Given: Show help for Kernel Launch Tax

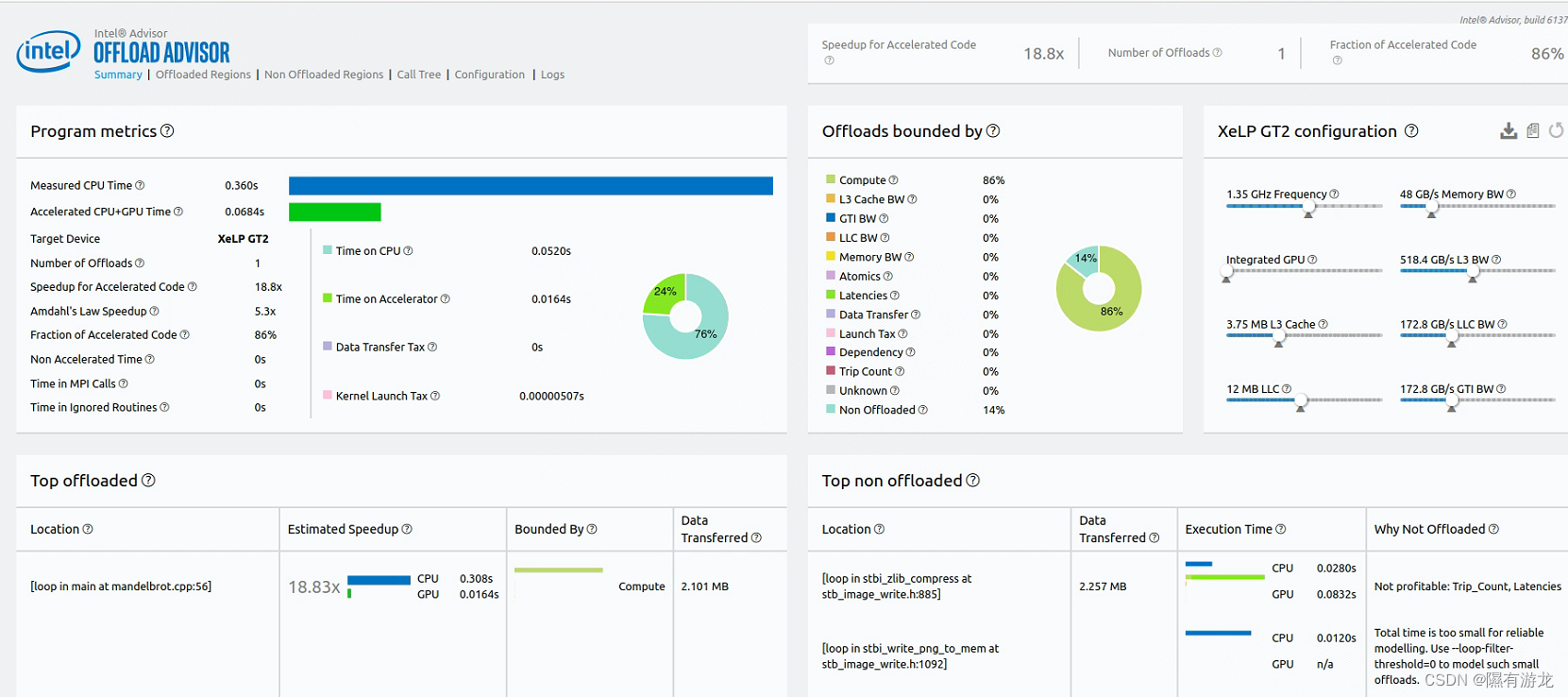Looking at the screenshot, I should pos(435,397).
